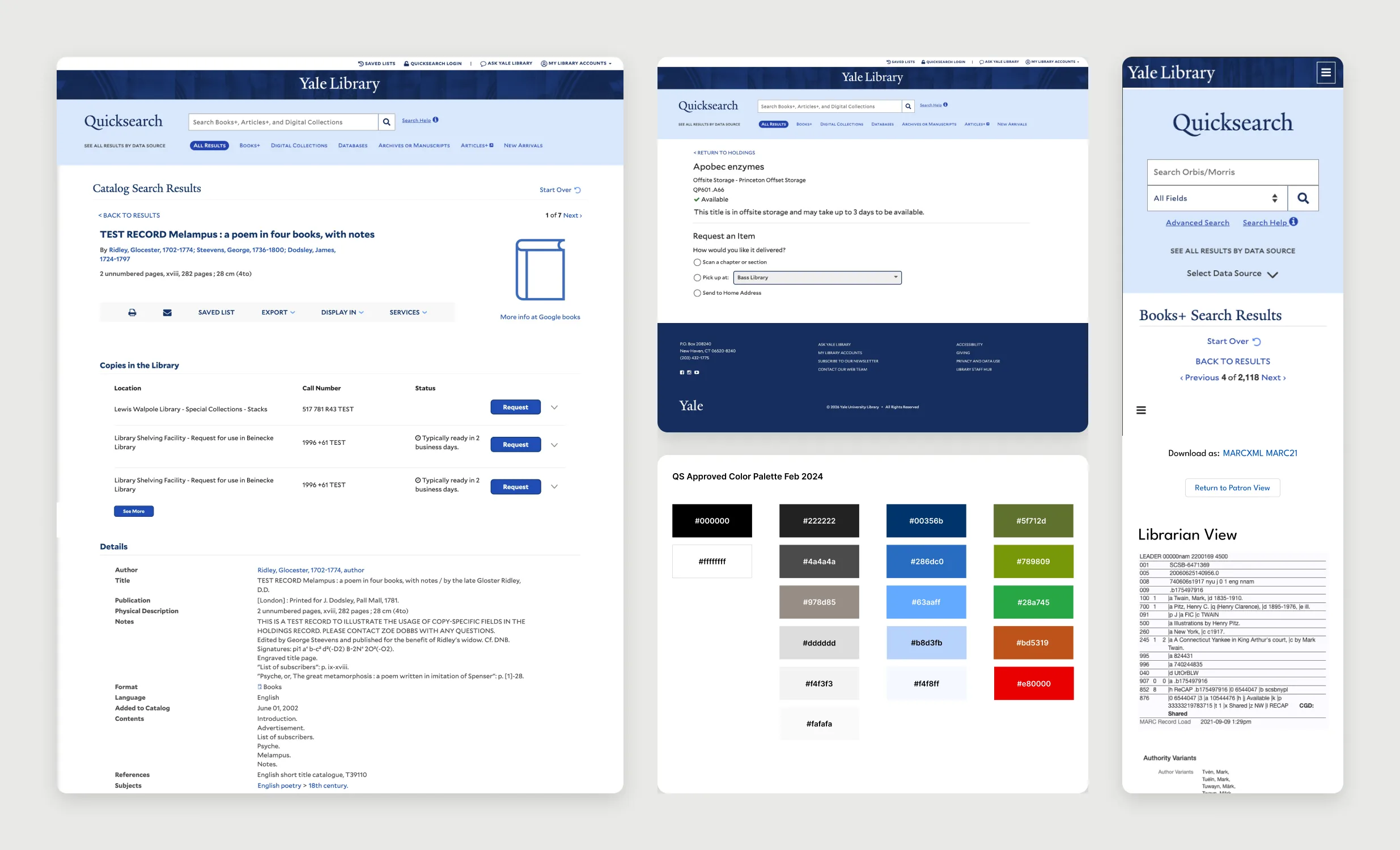Expand last Library Shelving Facility holding row
This screenshot has height=850, width=1400.
554,487
